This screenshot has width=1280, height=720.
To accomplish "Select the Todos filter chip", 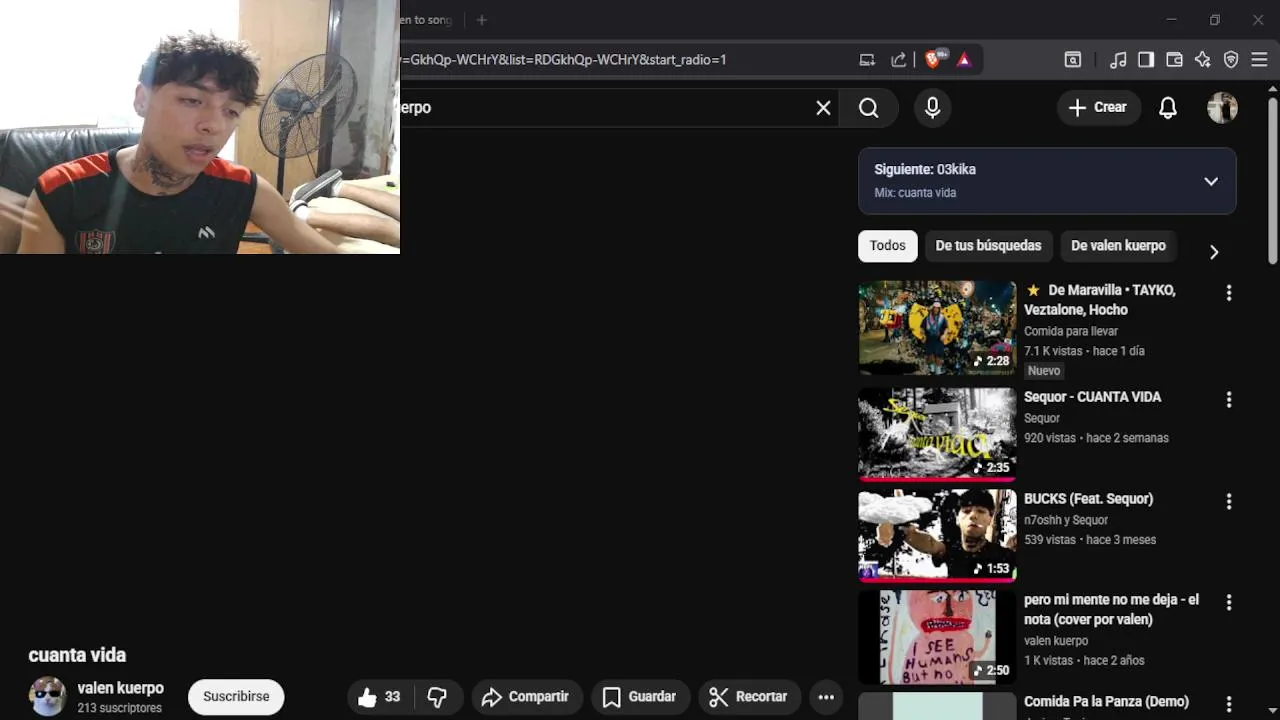I will tap(887, 245).
